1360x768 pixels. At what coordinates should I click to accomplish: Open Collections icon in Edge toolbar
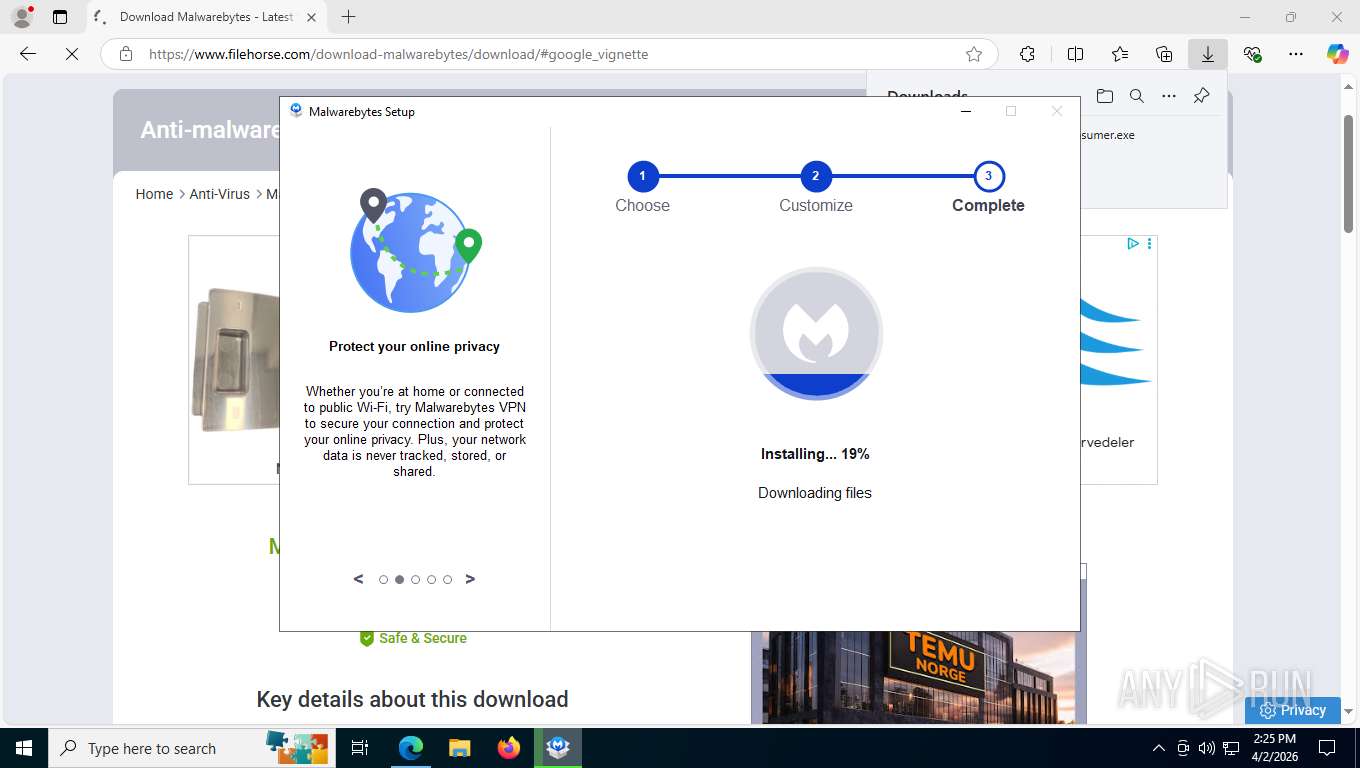[1164, 54]
